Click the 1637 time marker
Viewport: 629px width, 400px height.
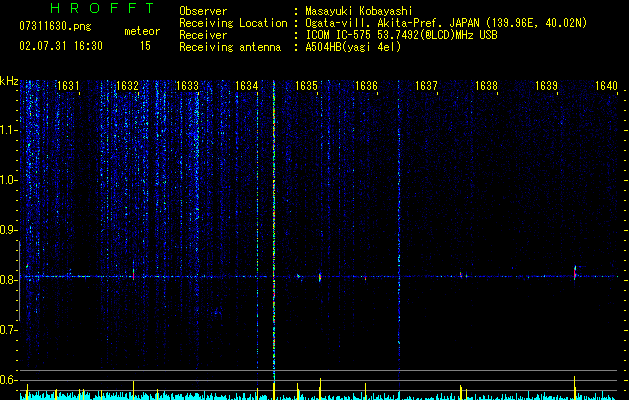[x=426, y=86]
